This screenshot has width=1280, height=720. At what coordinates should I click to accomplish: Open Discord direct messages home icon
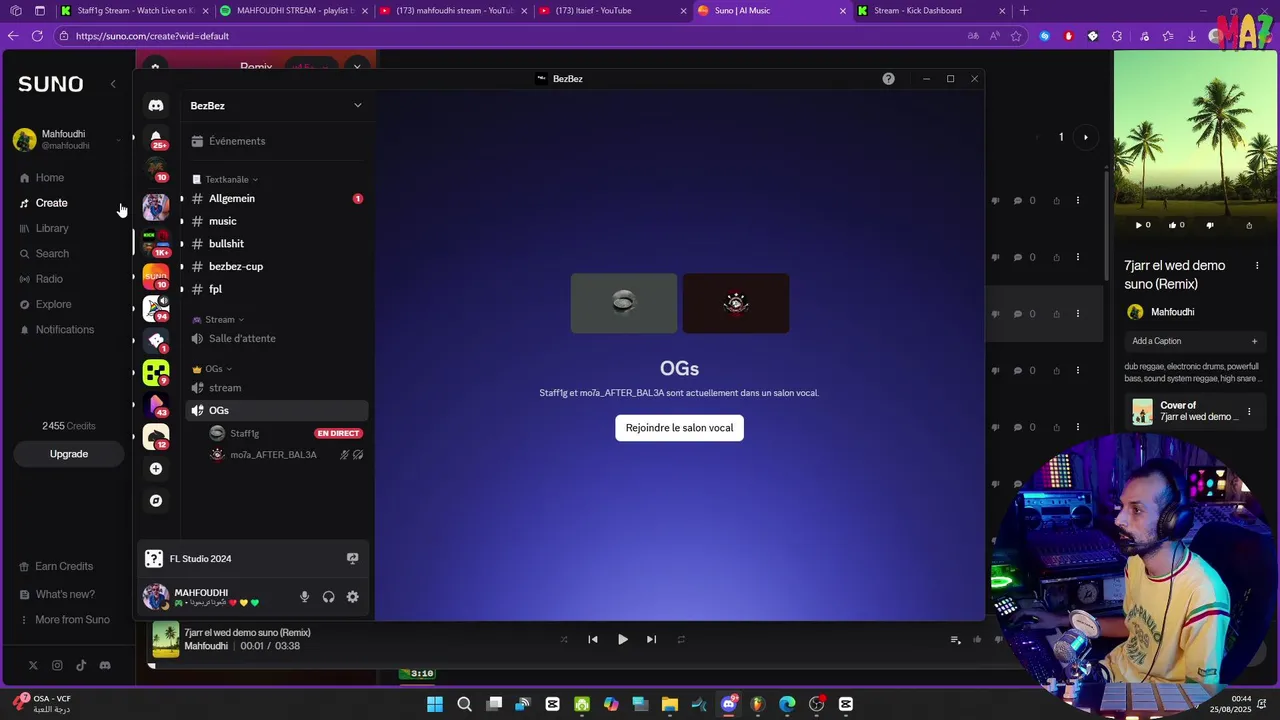(x=156, y=105)
